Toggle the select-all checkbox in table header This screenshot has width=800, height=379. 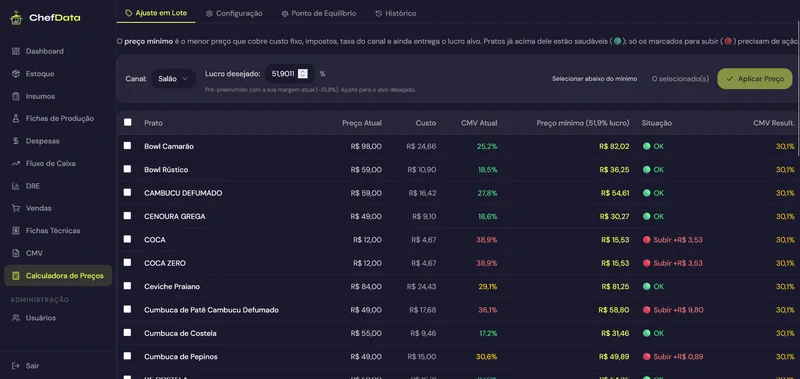[128, 122]
